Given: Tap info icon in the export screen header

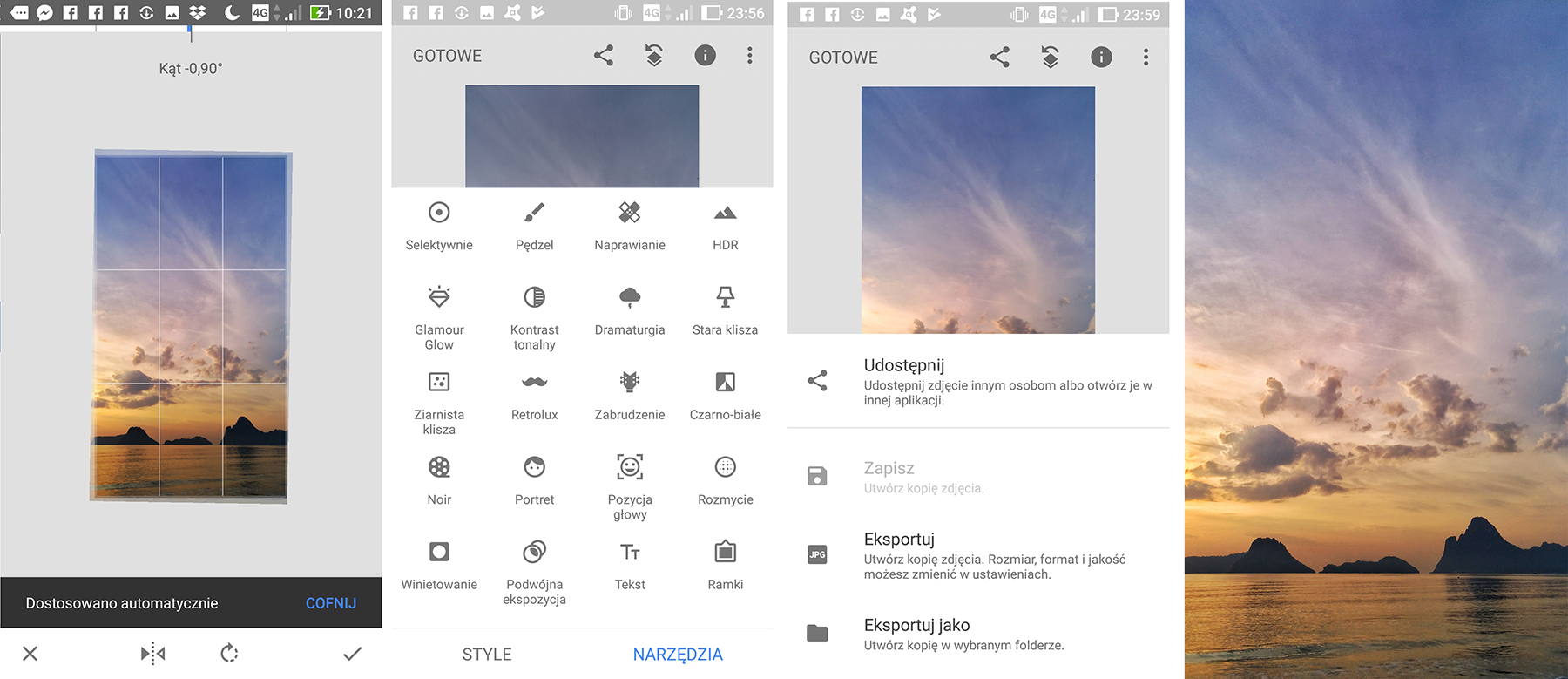Looking at the screenshot, I should click(1101, 58).
